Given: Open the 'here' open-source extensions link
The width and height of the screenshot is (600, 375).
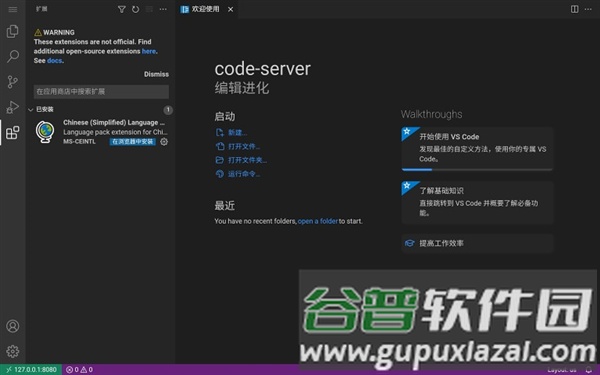Looking at the screenshot, I should click(x=149, y=51).
